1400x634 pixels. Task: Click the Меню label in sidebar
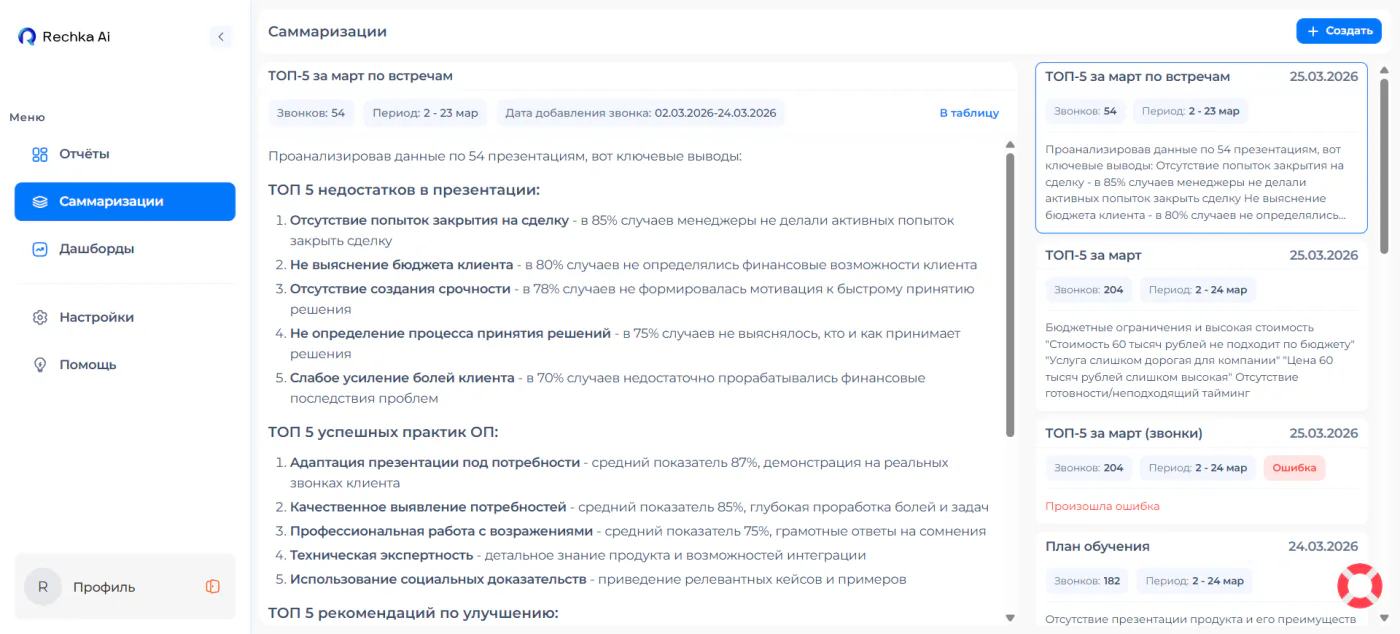[x=27, y=117]
